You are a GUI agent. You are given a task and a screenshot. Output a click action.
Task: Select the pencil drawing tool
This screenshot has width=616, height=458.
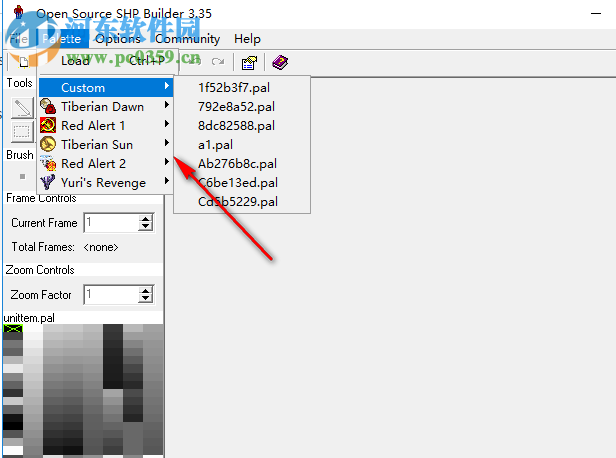point(22,108)
